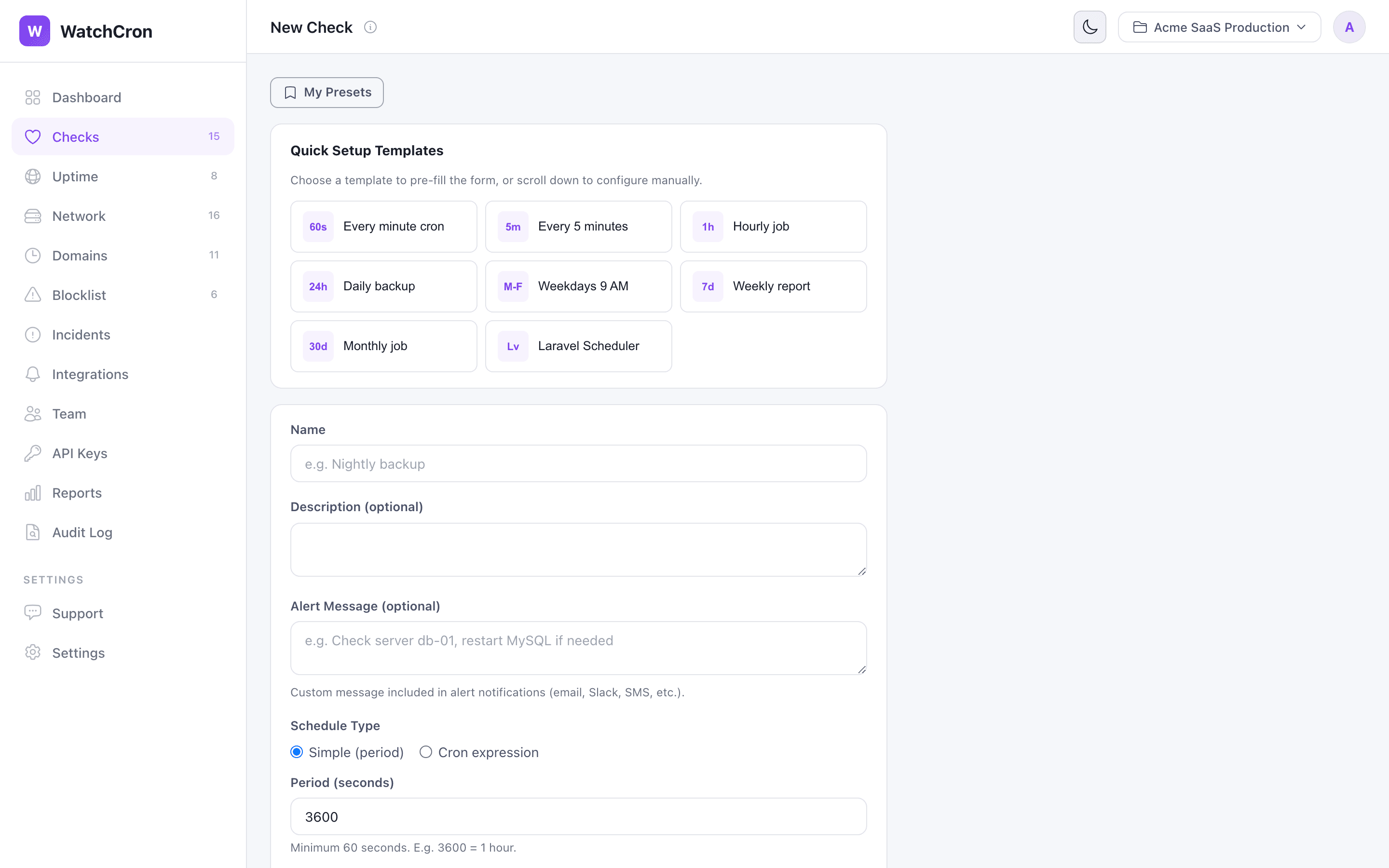Viewport: 1389px width, 868px height.
Task: Click the bookmark icon in My Presets
Action: point(290,93)
